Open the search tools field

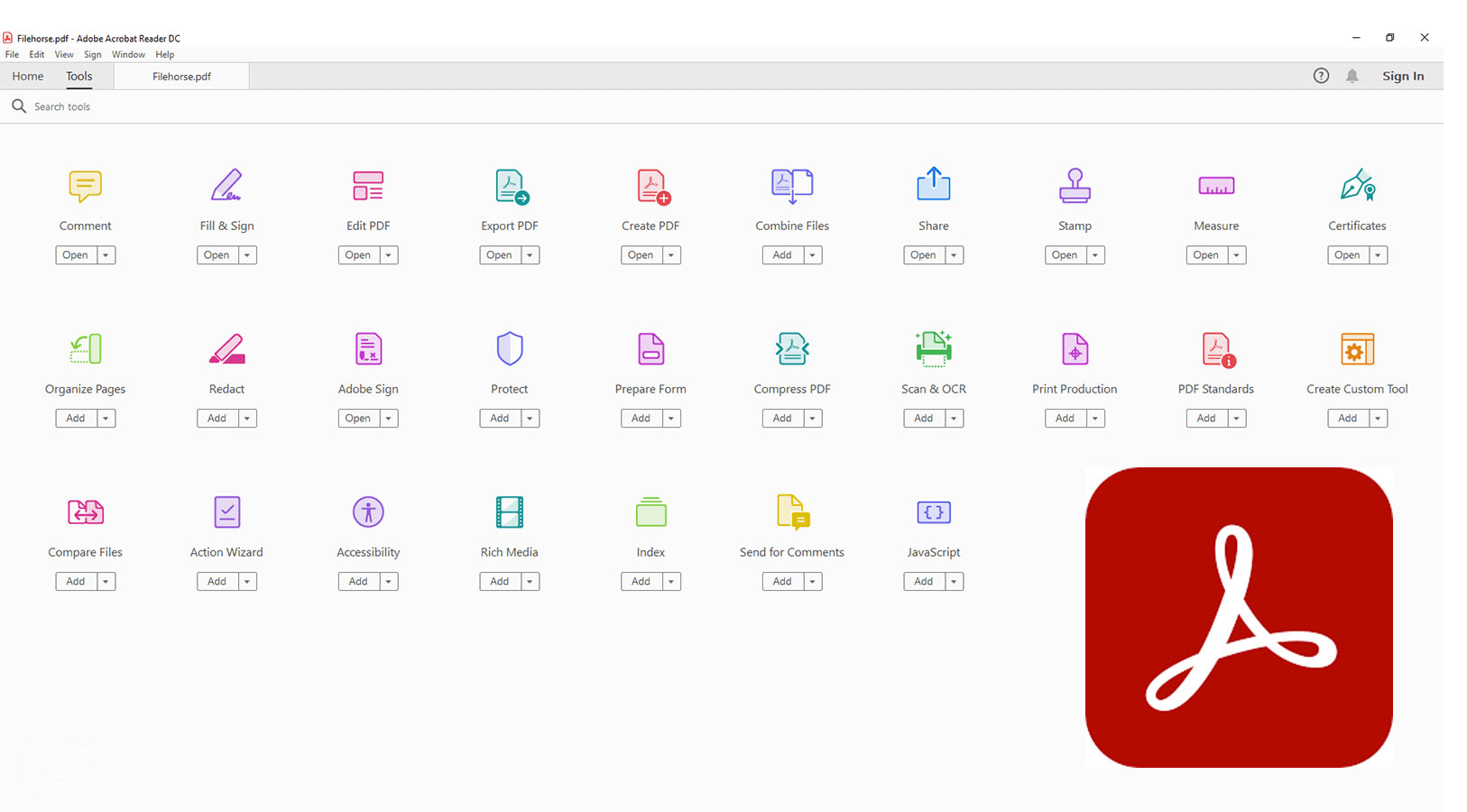[x=63, y=106]
